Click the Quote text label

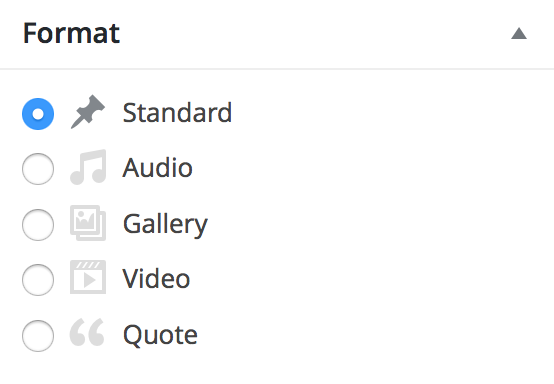[x=160, y=335]
